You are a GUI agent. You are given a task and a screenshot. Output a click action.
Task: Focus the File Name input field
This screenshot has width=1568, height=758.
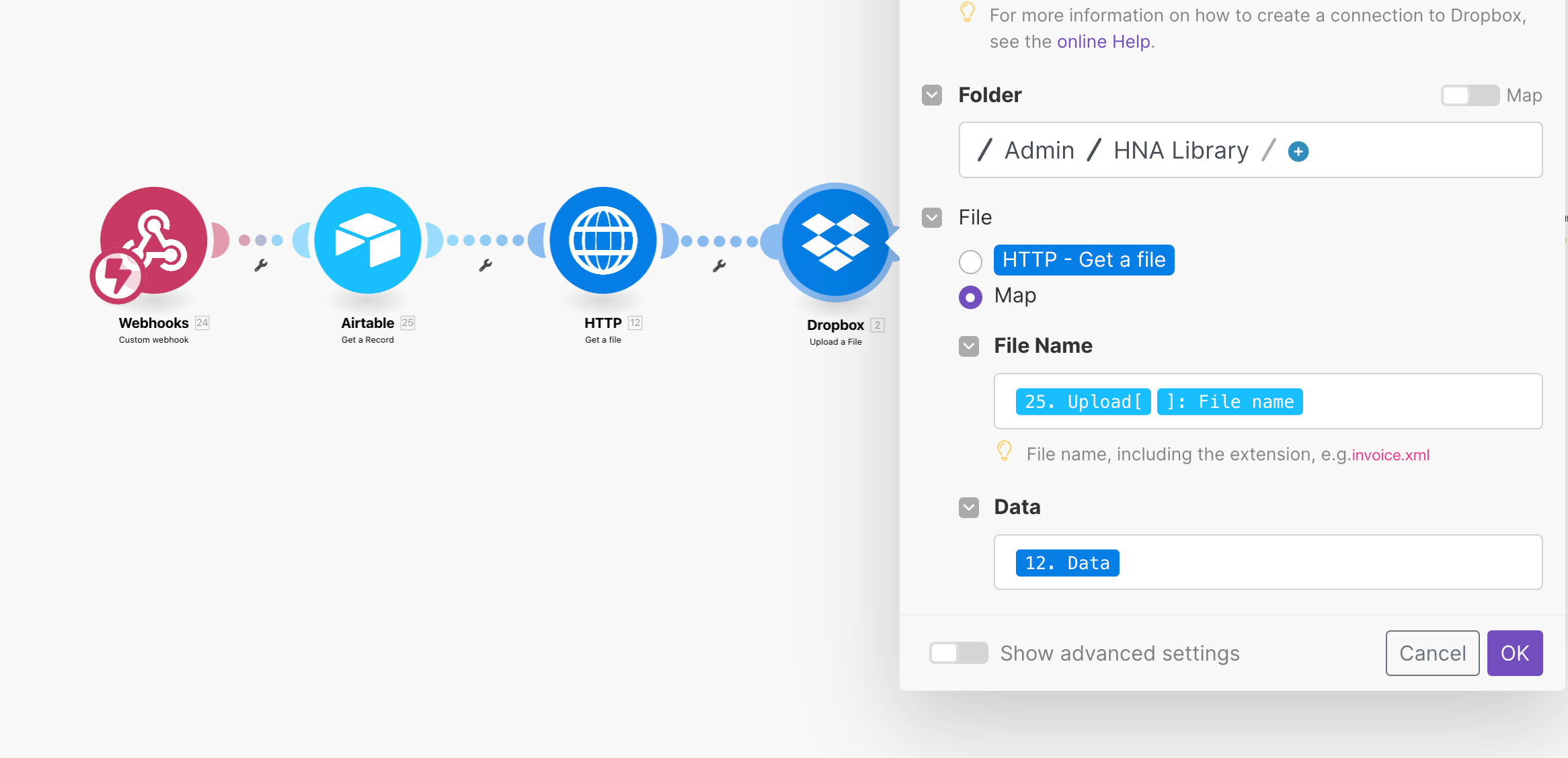(1267, 401)
